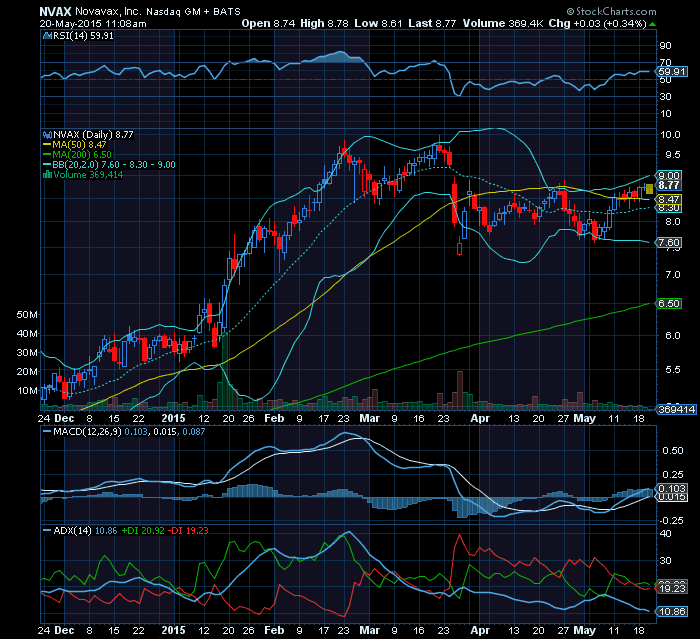Screen dimensions: 700x639
Task: Click the yellow MA(50) legend line swatch
Action: point(47,145)
